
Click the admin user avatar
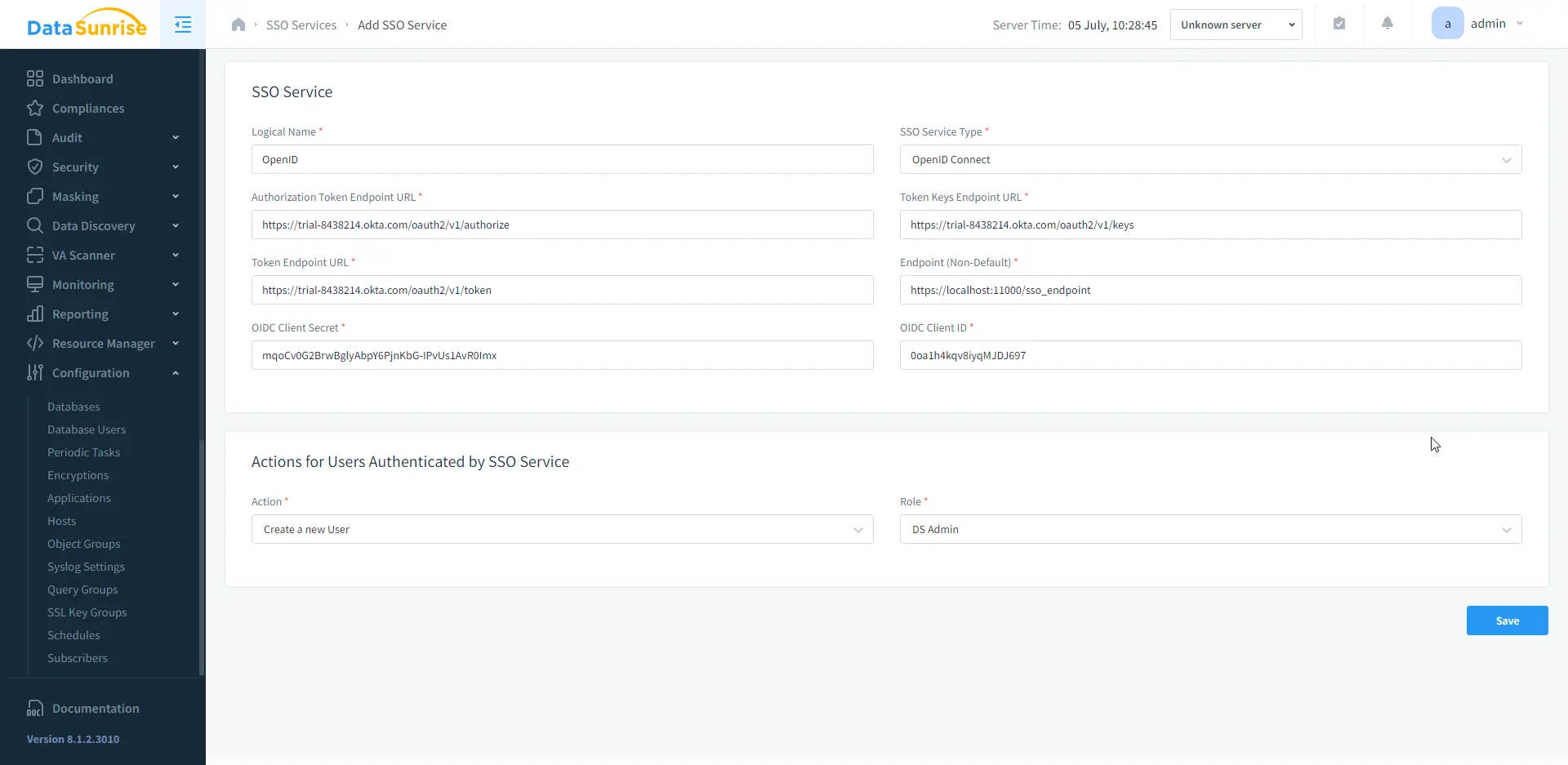[x=1447, y=24]
